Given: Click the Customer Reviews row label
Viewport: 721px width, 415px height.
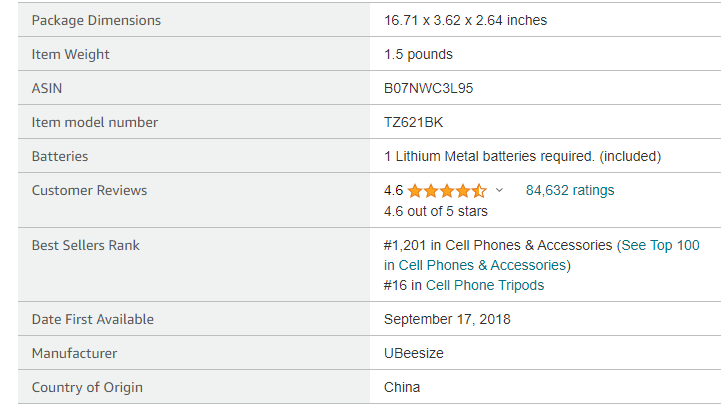Looking at the screenshot, I should [89, 190].
